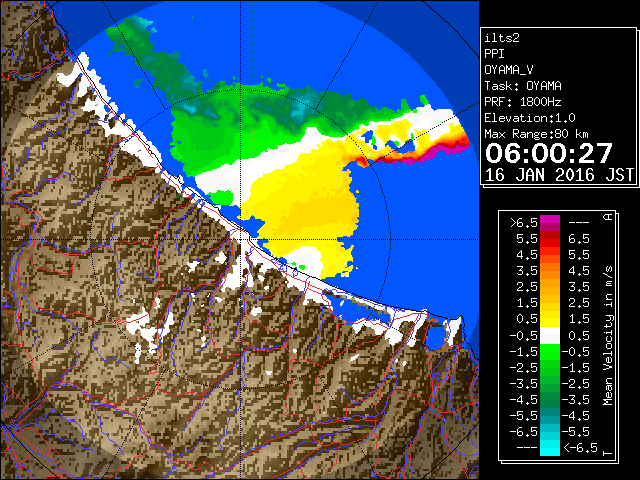Select the 'OYAMA_V' product label
The height and width of the screenshot is (480, 640).
[509, 70]
